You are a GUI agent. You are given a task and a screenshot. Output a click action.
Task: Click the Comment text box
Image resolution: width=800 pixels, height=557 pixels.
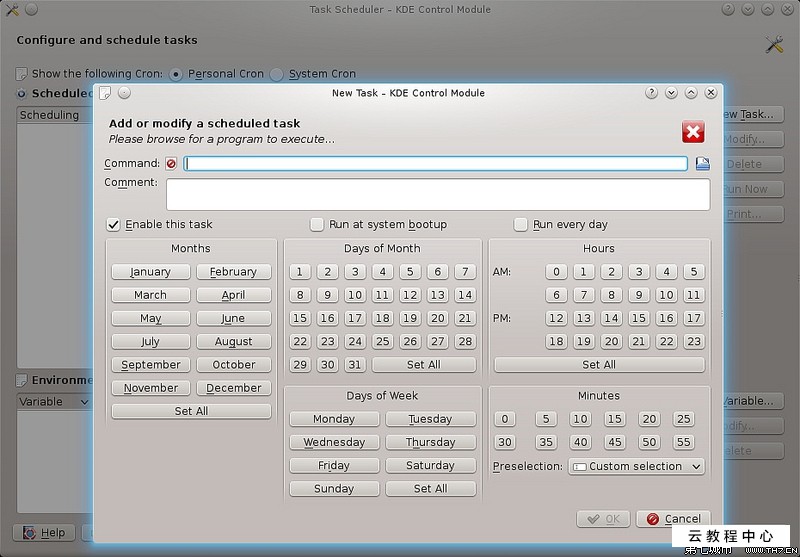[x=437, y=194]
